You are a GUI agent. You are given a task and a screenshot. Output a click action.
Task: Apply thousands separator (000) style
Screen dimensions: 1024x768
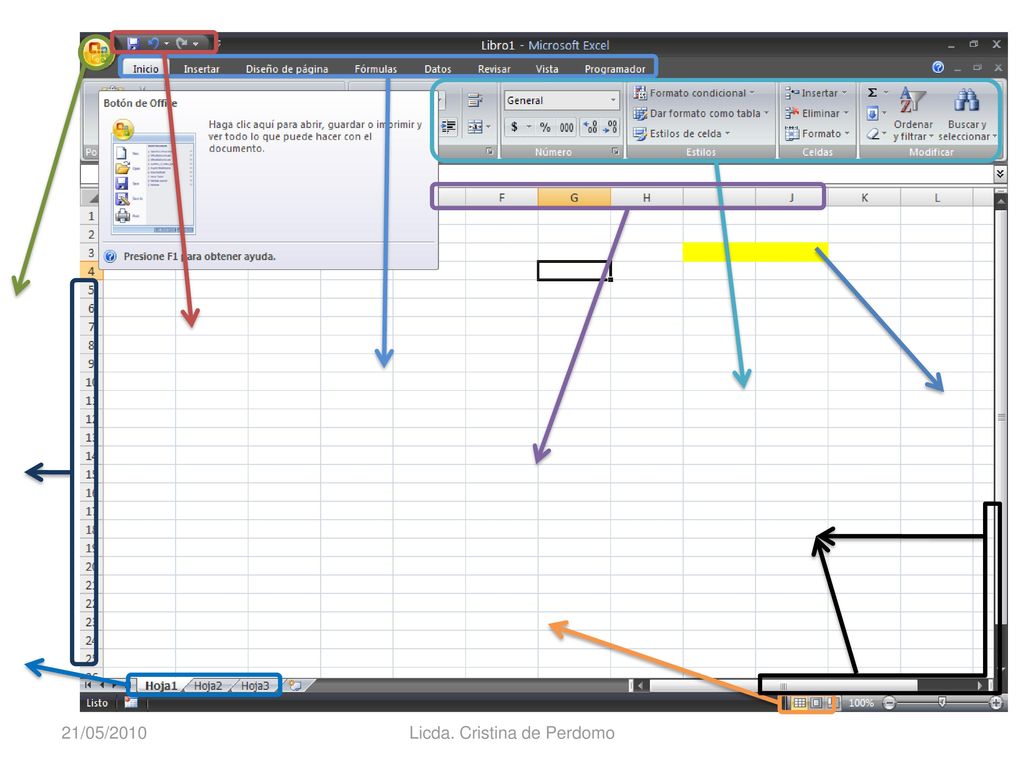[567, 127]
